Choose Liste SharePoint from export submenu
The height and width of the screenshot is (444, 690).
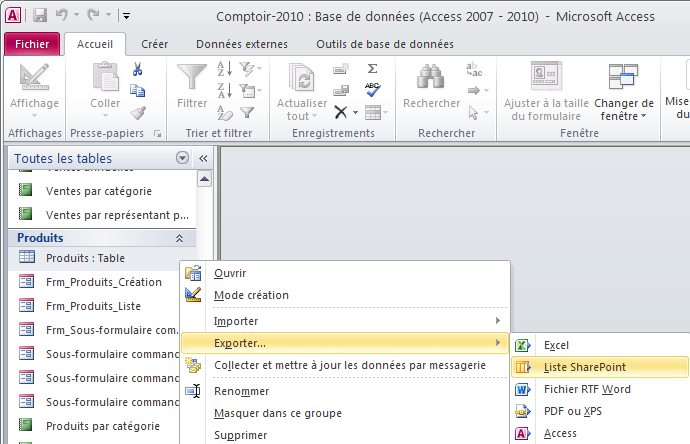[x=585, y=367]
